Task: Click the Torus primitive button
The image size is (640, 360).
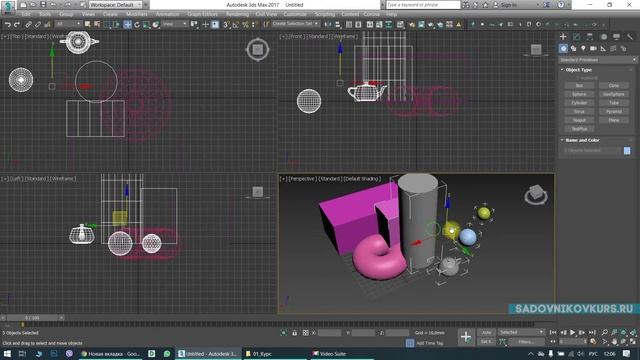Action: (x=579, y=111)
